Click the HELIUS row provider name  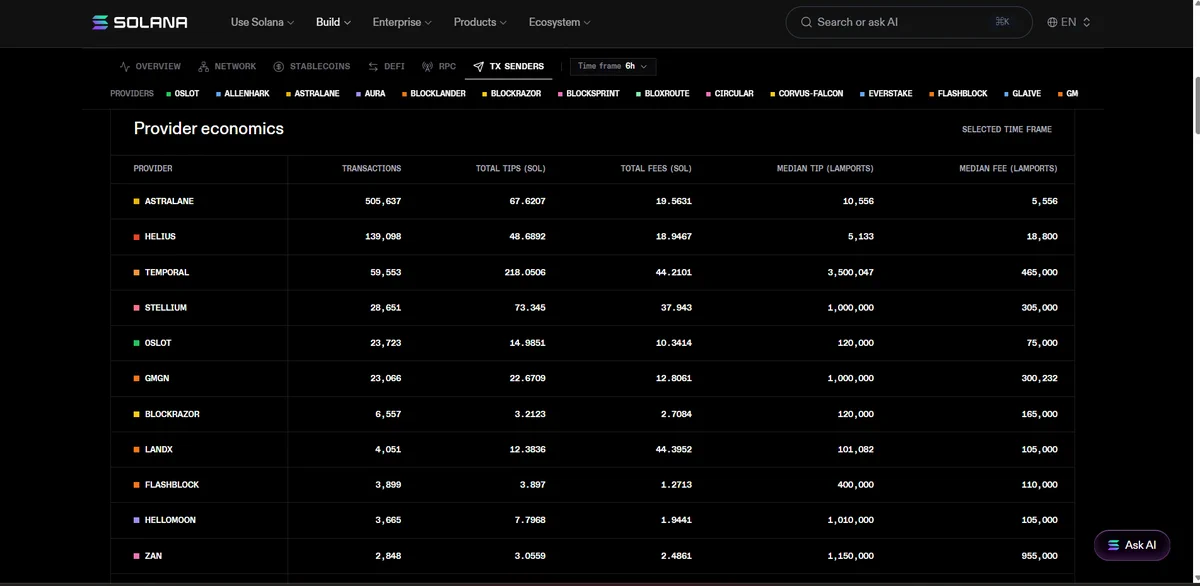click(160, 237)
